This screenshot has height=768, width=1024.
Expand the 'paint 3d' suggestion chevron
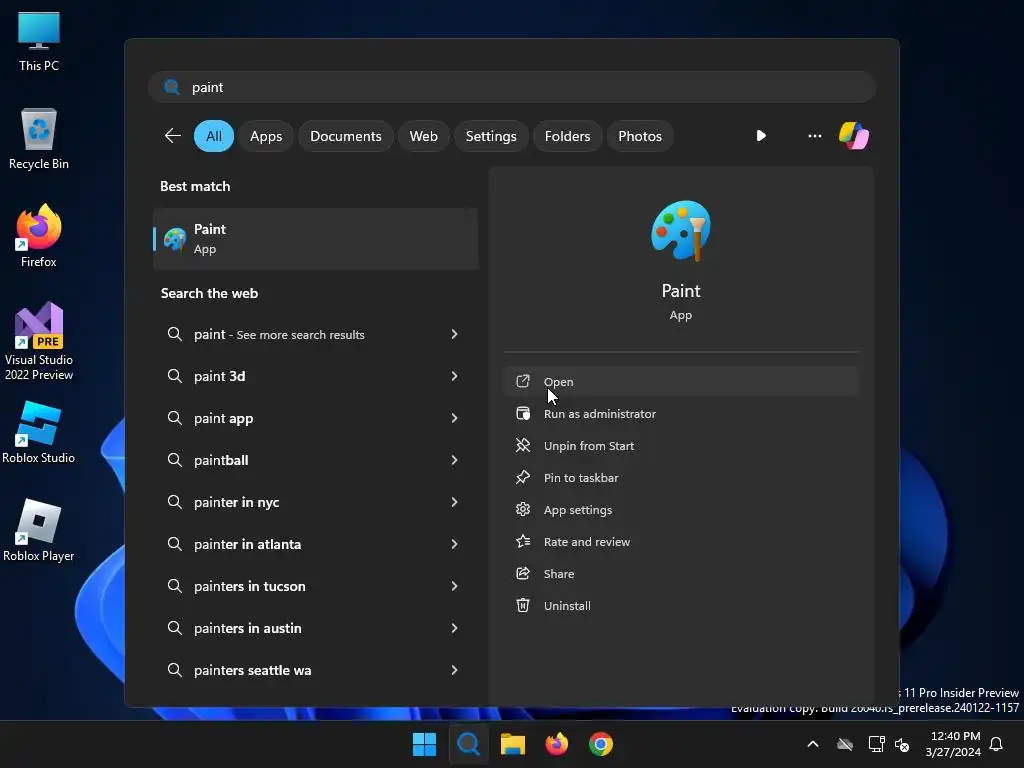pyautogui.click(x=455, y=376)
